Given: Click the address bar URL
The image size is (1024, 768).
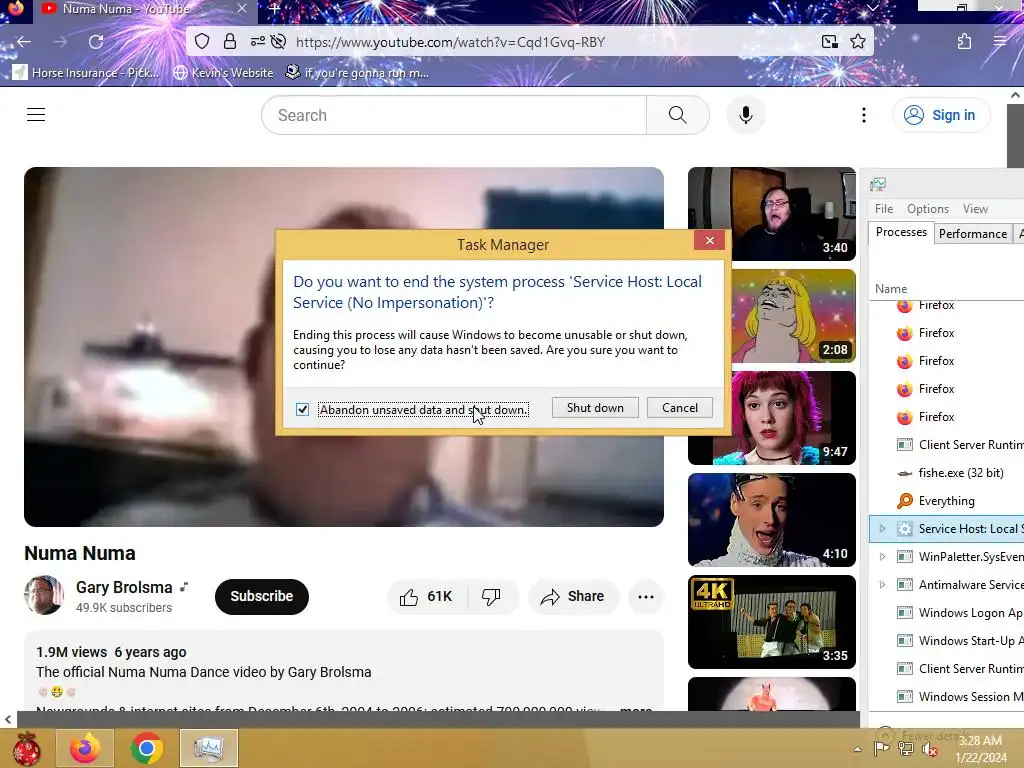Looking at the screenshot, I should 450,42.
